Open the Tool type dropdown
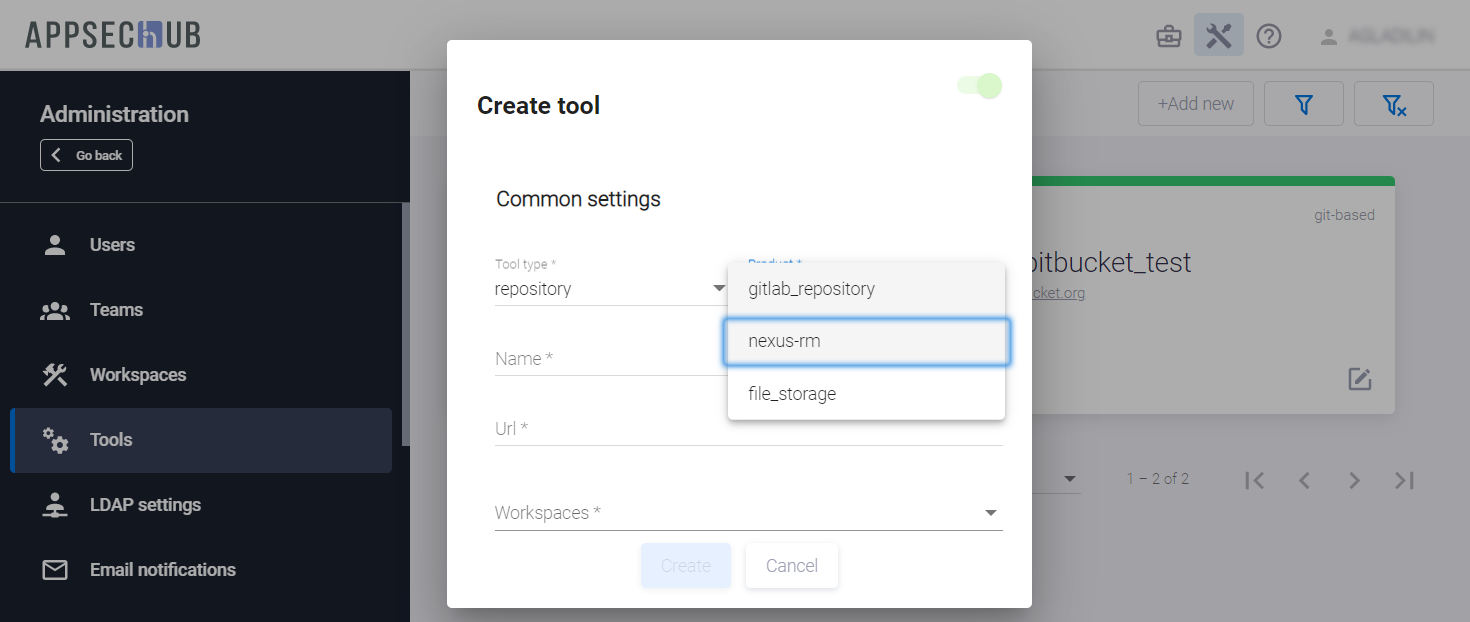This screenshot has height=622, width=1470. coord(610,289)
